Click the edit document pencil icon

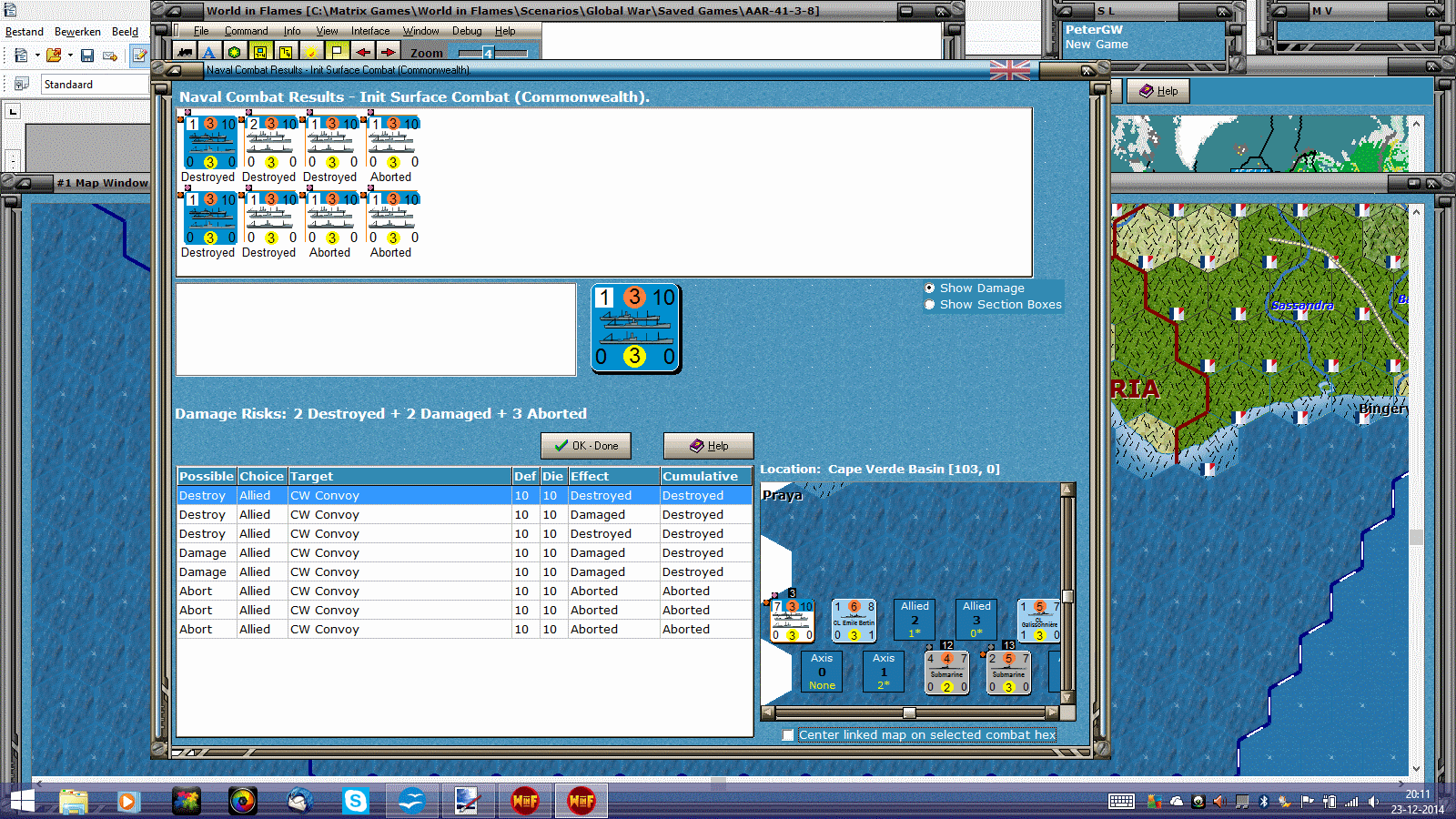(139, 56)
